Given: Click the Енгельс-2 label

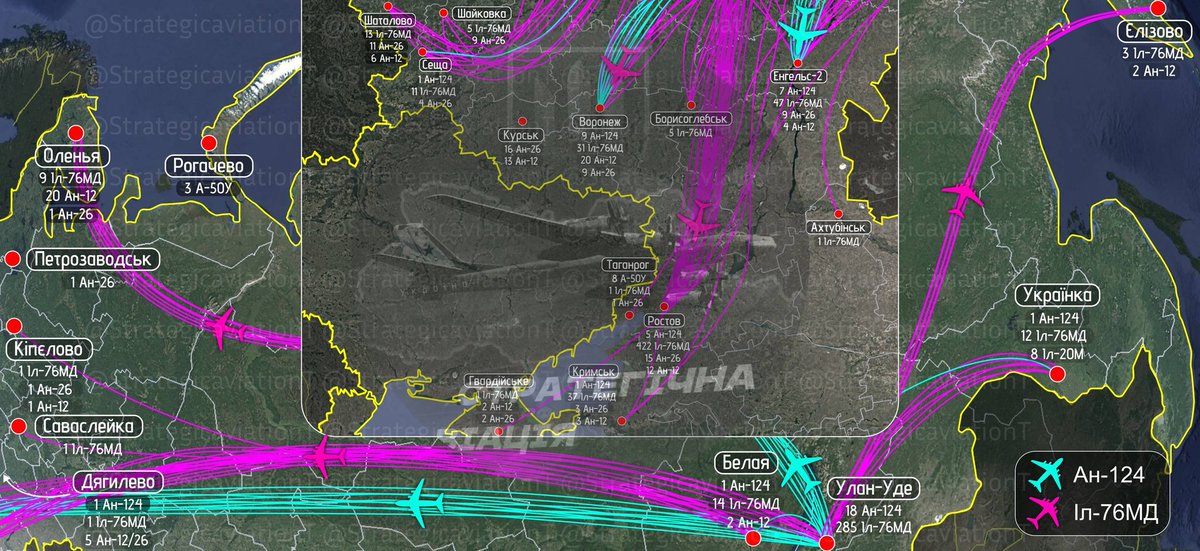Looking at the screenshot, I should pyautogui.click(x=799, y=76).
